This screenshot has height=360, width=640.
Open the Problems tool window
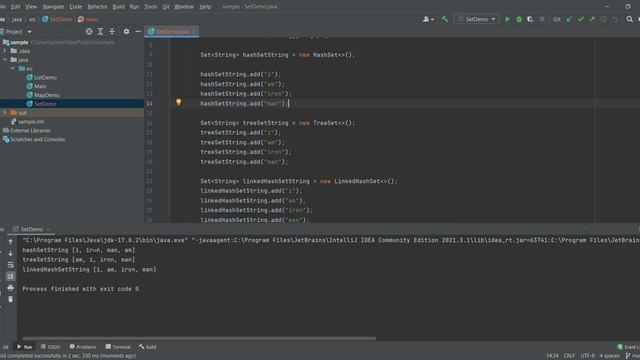(x=83, y=347)
